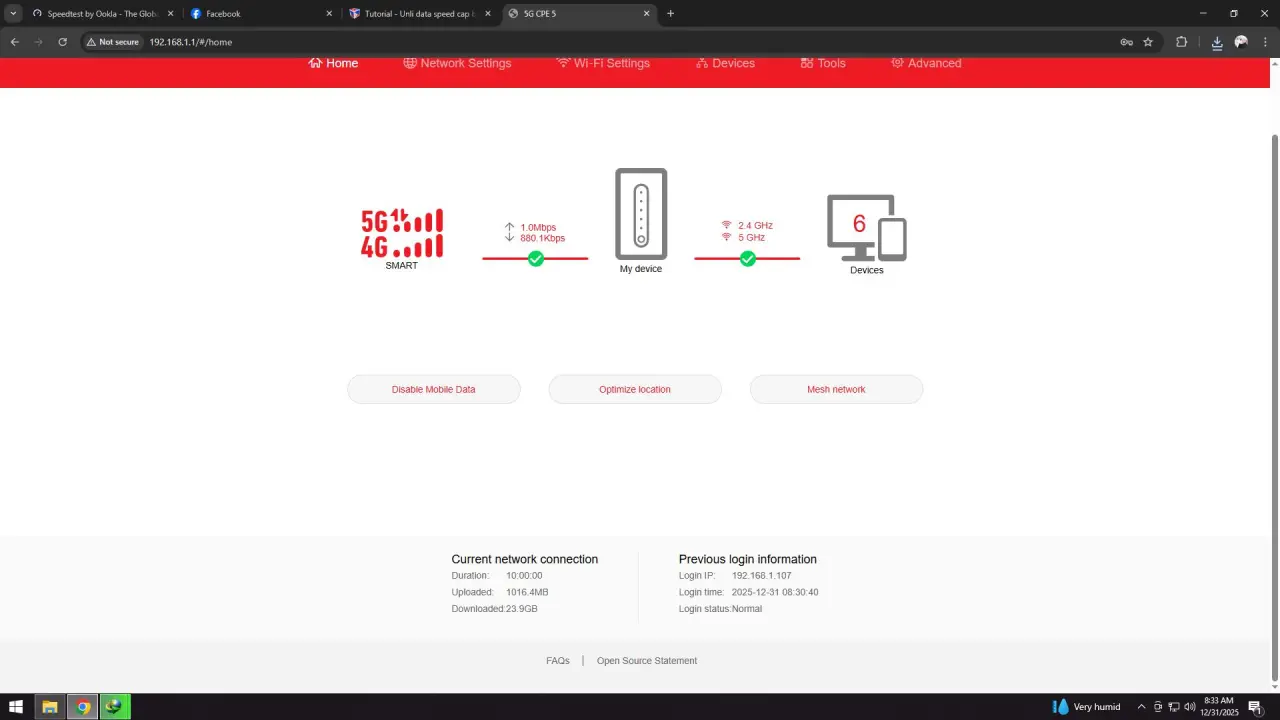Viewport: 1280px width, 720px height.
Task: Open File Explorer from taskbar
Action: coord(49,707)
